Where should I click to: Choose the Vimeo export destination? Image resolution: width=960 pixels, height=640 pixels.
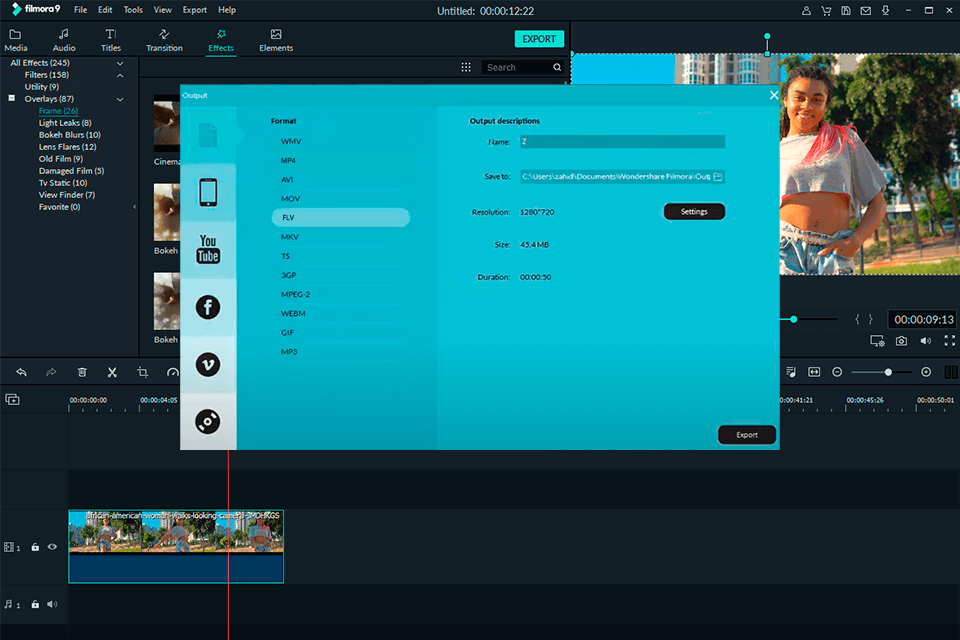click(x=207, y=364)
